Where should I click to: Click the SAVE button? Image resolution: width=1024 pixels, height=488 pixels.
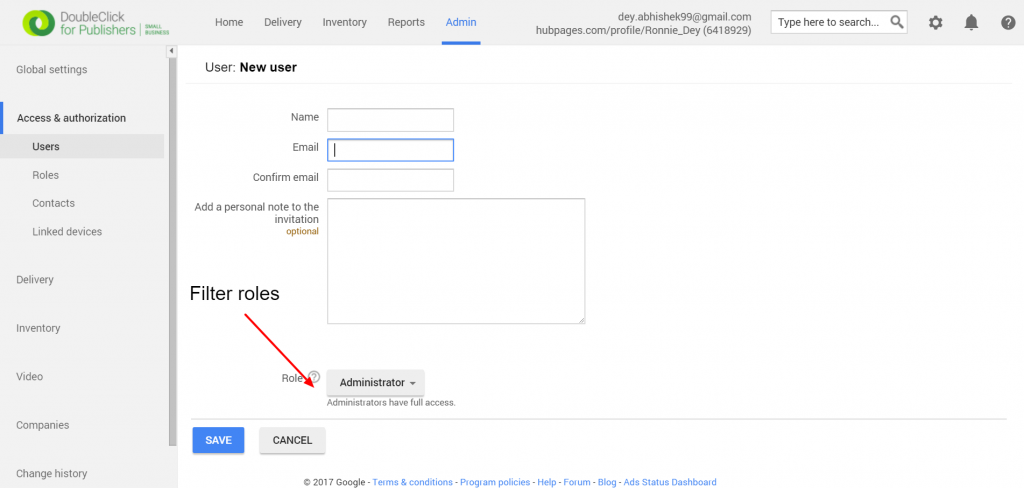pyautogui.click(x=218, y=440)
